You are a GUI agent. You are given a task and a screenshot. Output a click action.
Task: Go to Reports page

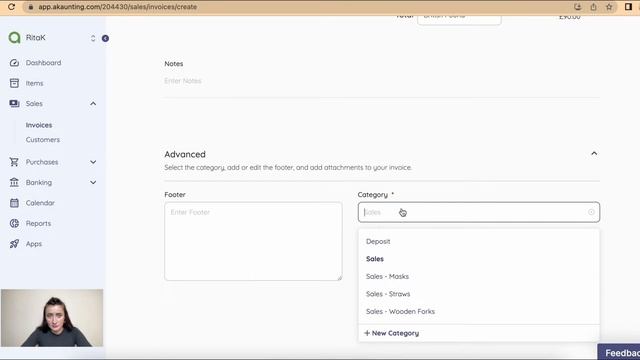coord(38,224)
